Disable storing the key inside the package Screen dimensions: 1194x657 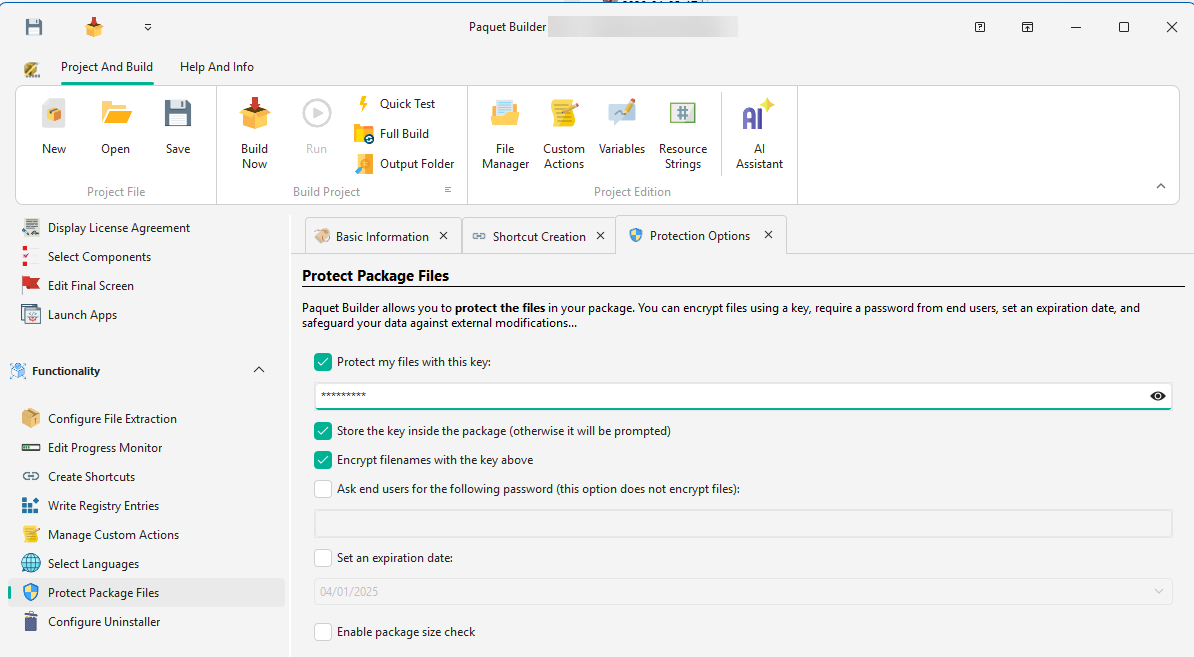[323, 431]
